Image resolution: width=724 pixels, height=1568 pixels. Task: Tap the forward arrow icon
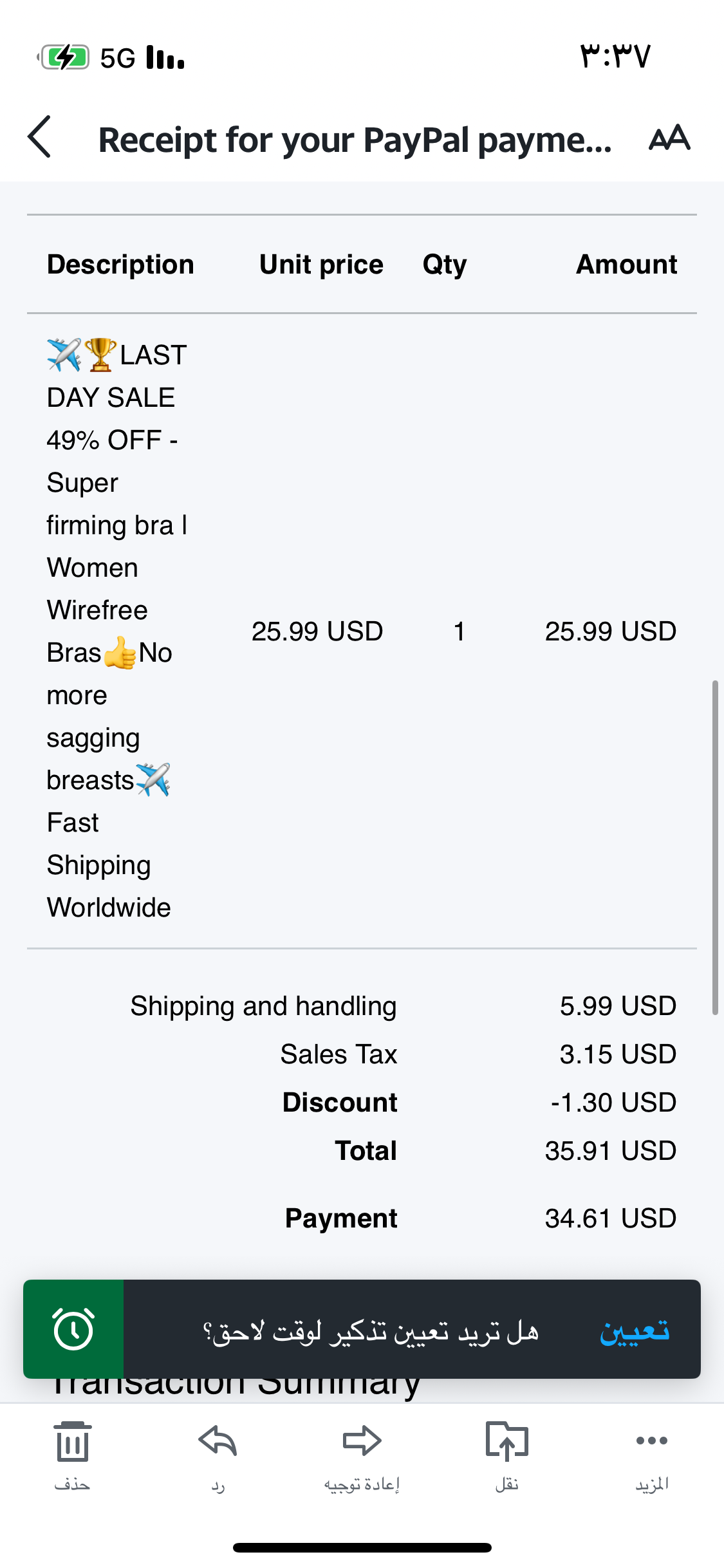pyautogui.click(x=362, y=1442)
